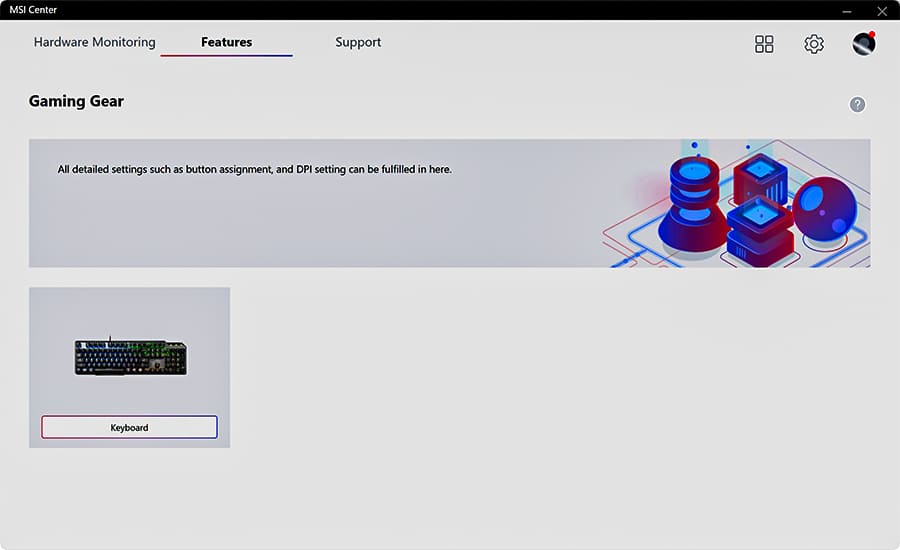Click the gaming keyboard product image
Viewport: 900px width, 550px height.
tap(130, 356)
